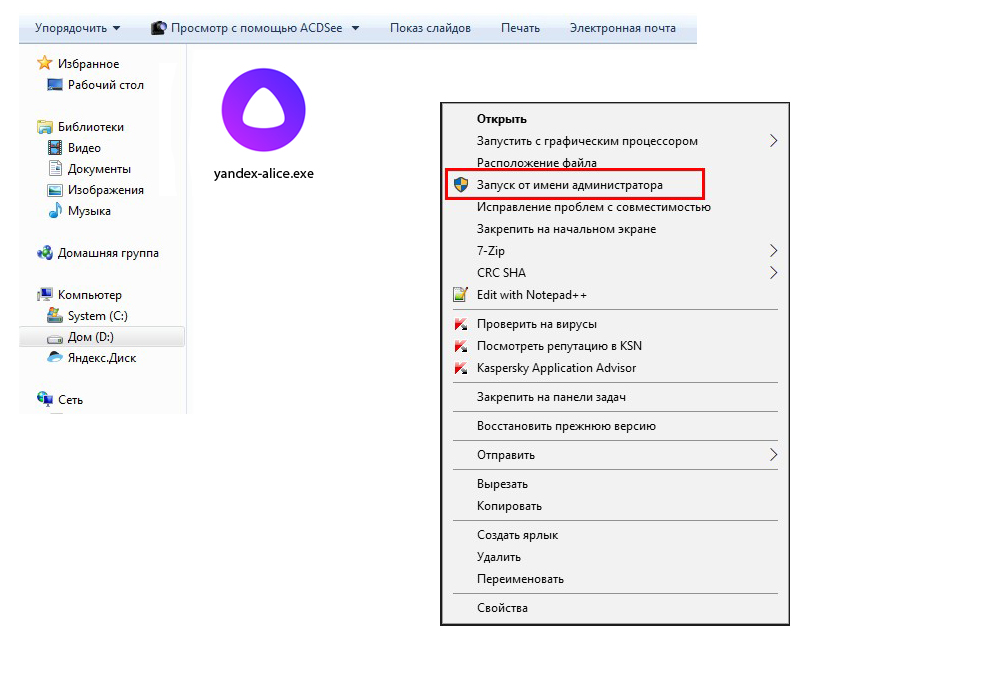Click the ACDSee camera icon in toolbar
This screenshot has width=1000, height=700.
(158, 28)
